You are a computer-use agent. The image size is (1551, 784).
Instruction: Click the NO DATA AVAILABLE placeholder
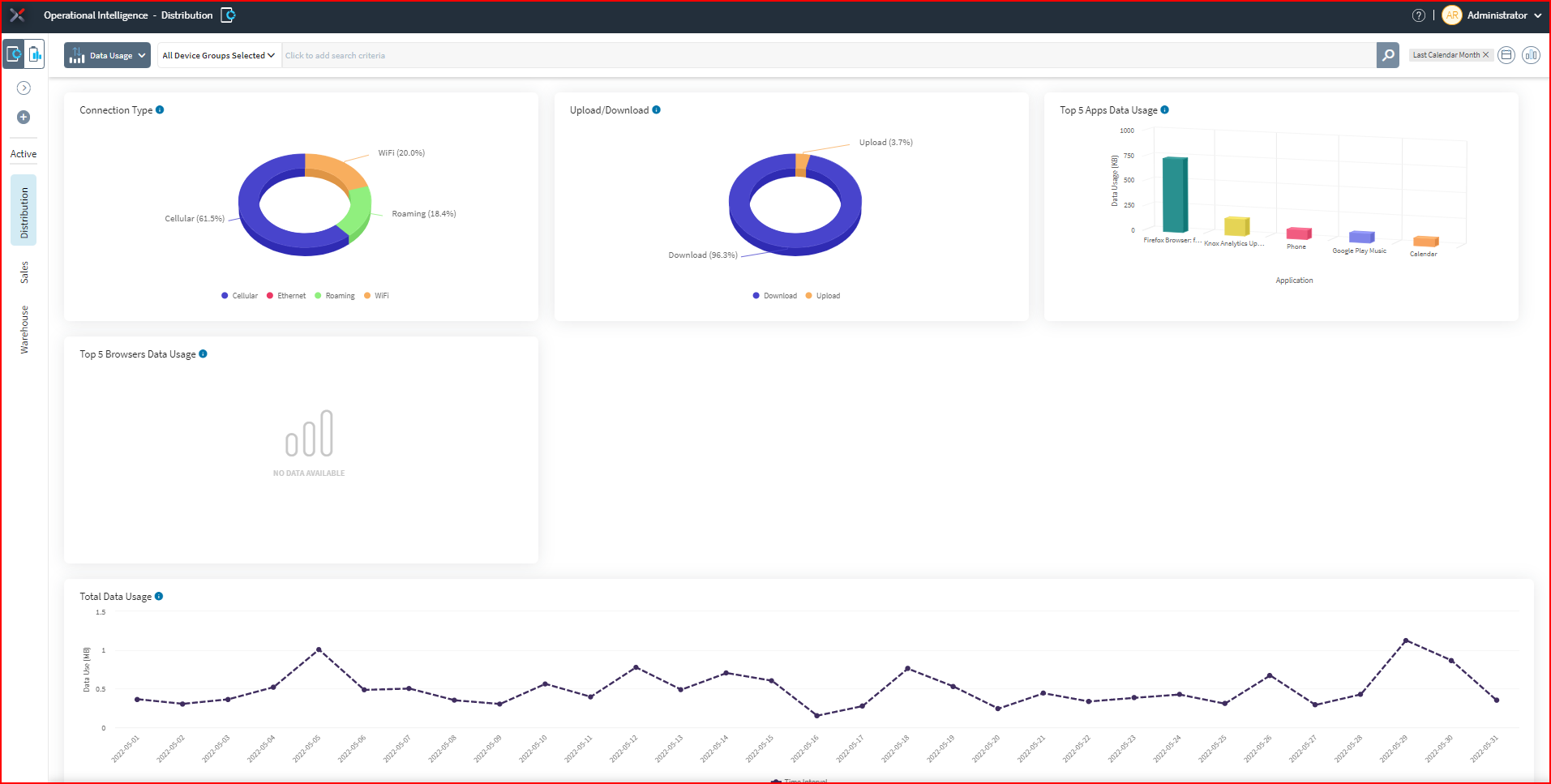[309, 443]
